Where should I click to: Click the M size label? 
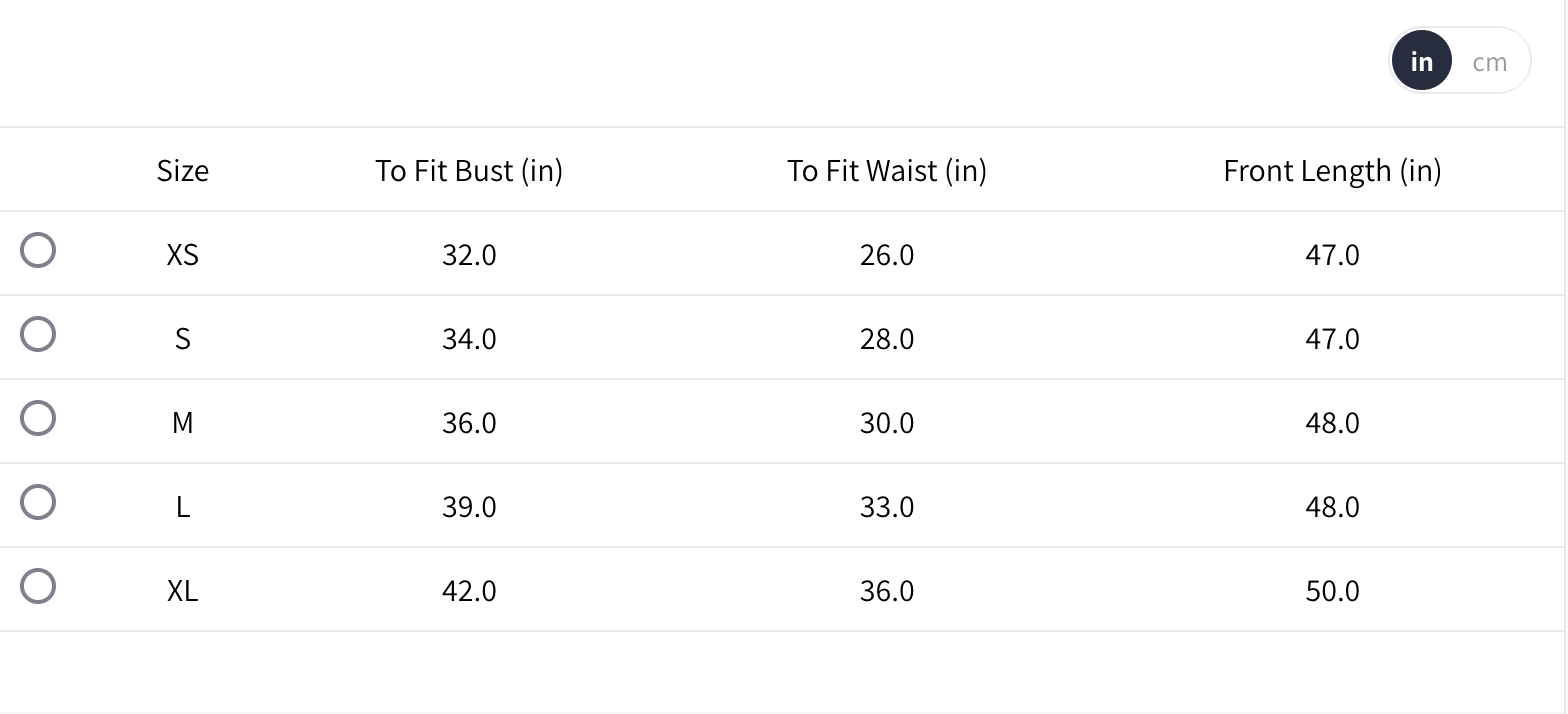point(183,423)
